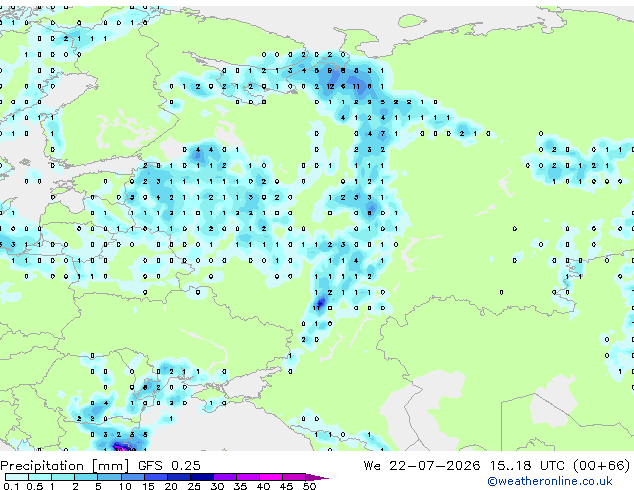Click the 10–15 mm legend color swatch
Viewport: 634px width, 490px height.
coord(133,477)
